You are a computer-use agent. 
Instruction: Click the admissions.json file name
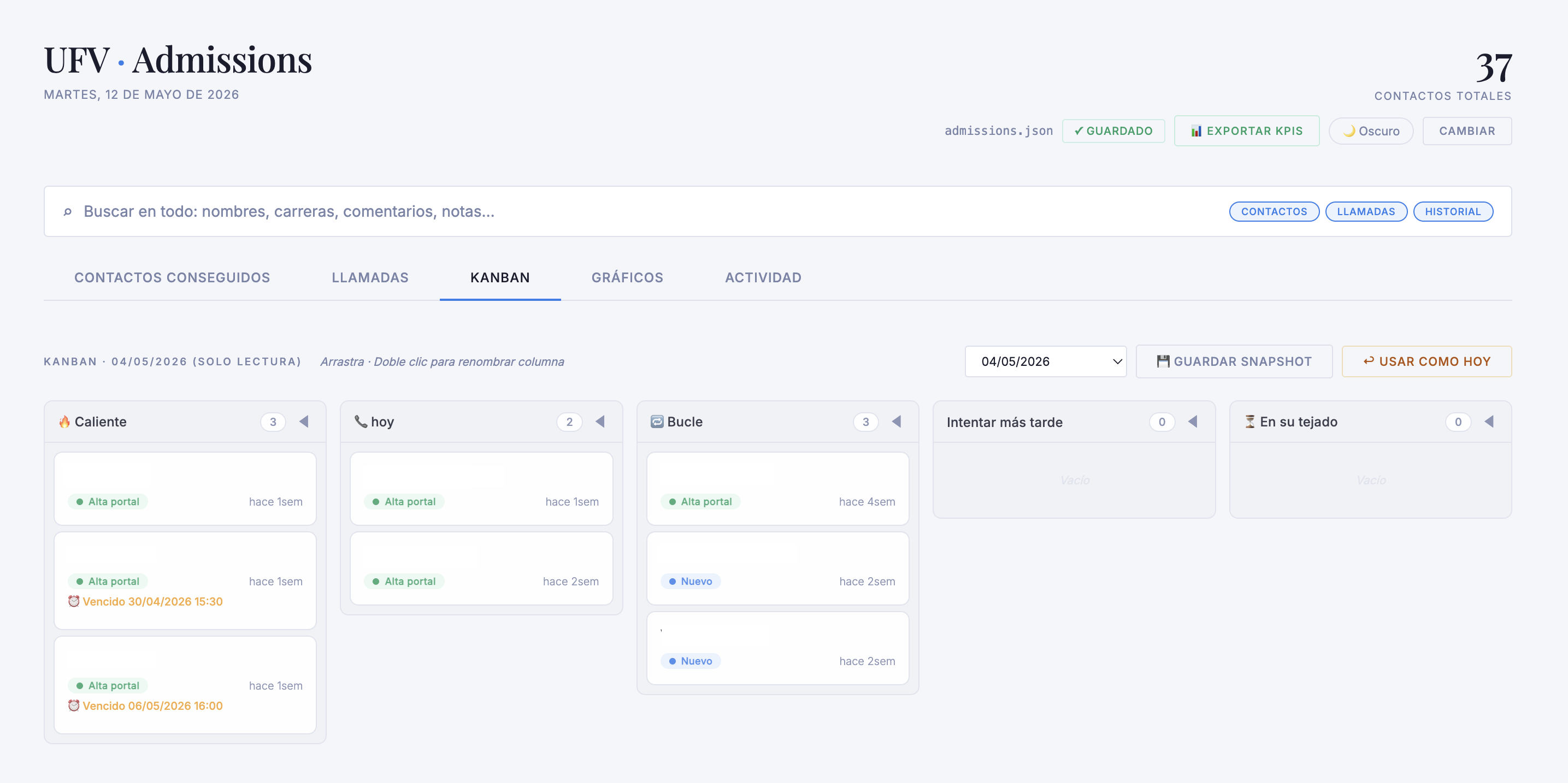[x=998, y=131]
